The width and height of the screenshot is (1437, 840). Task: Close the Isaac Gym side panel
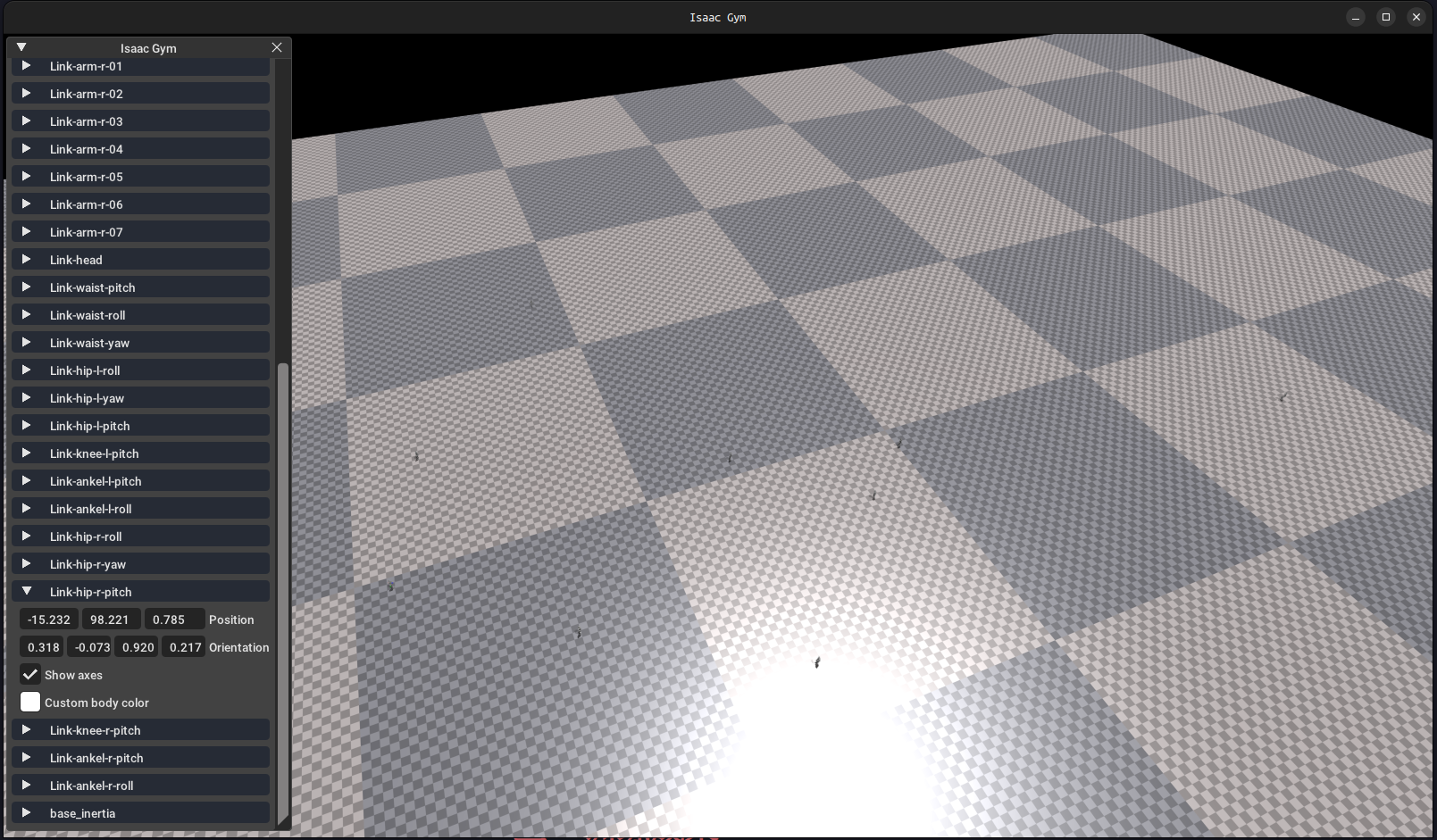coord(277,47)
